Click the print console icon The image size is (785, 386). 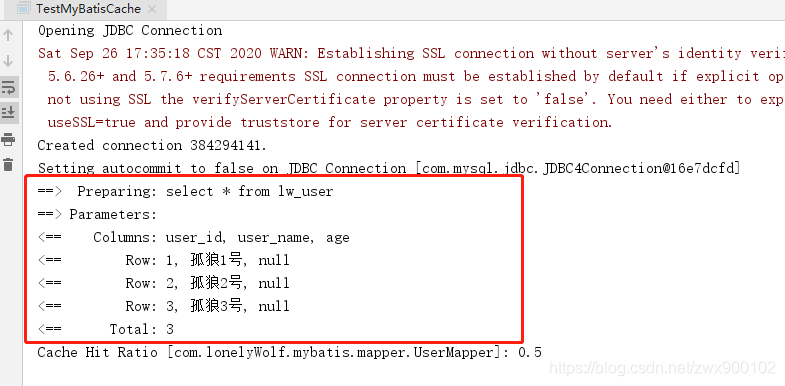[8, 139]
